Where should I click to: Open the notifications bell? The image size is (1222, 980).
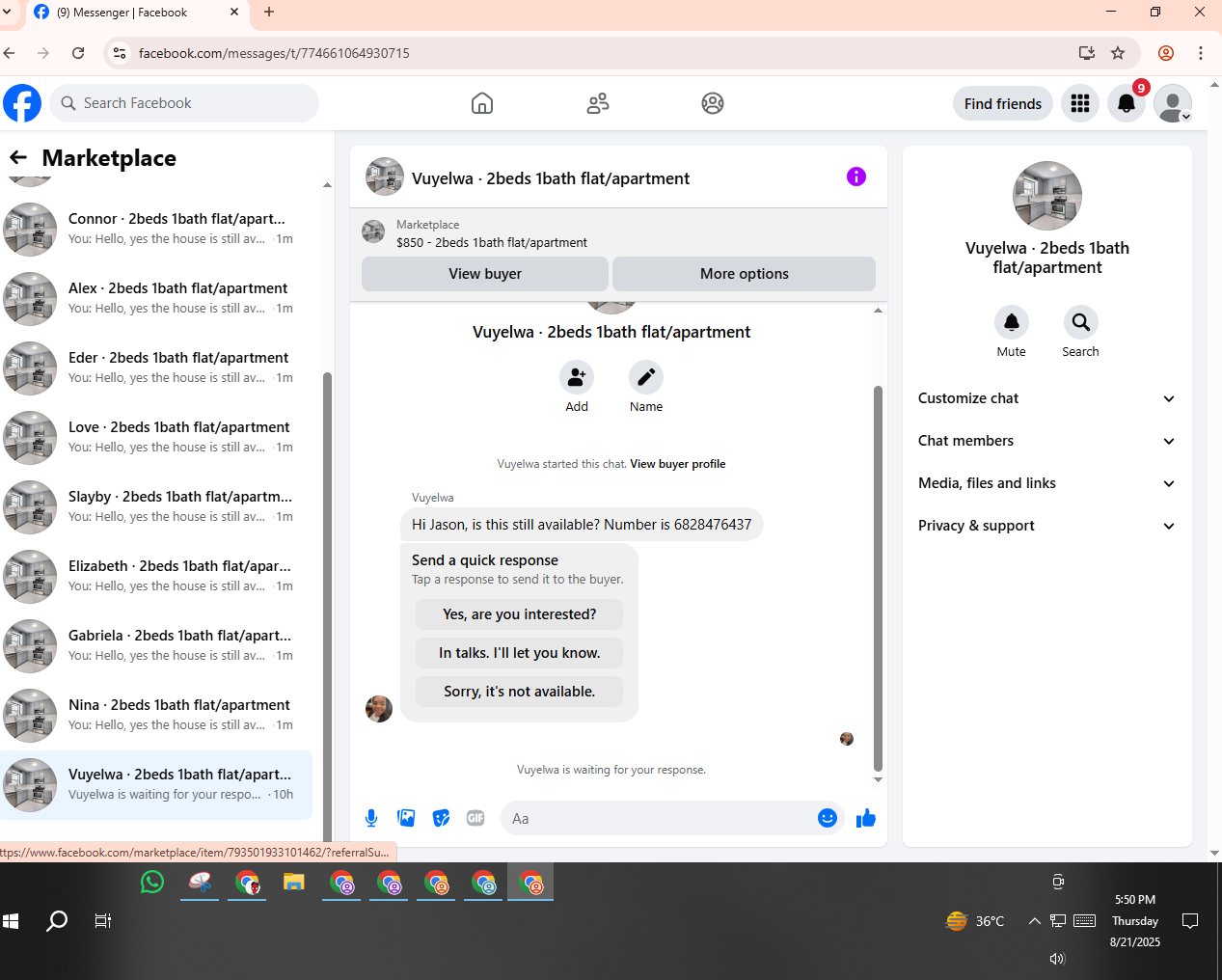click(x=1127, y=103)
